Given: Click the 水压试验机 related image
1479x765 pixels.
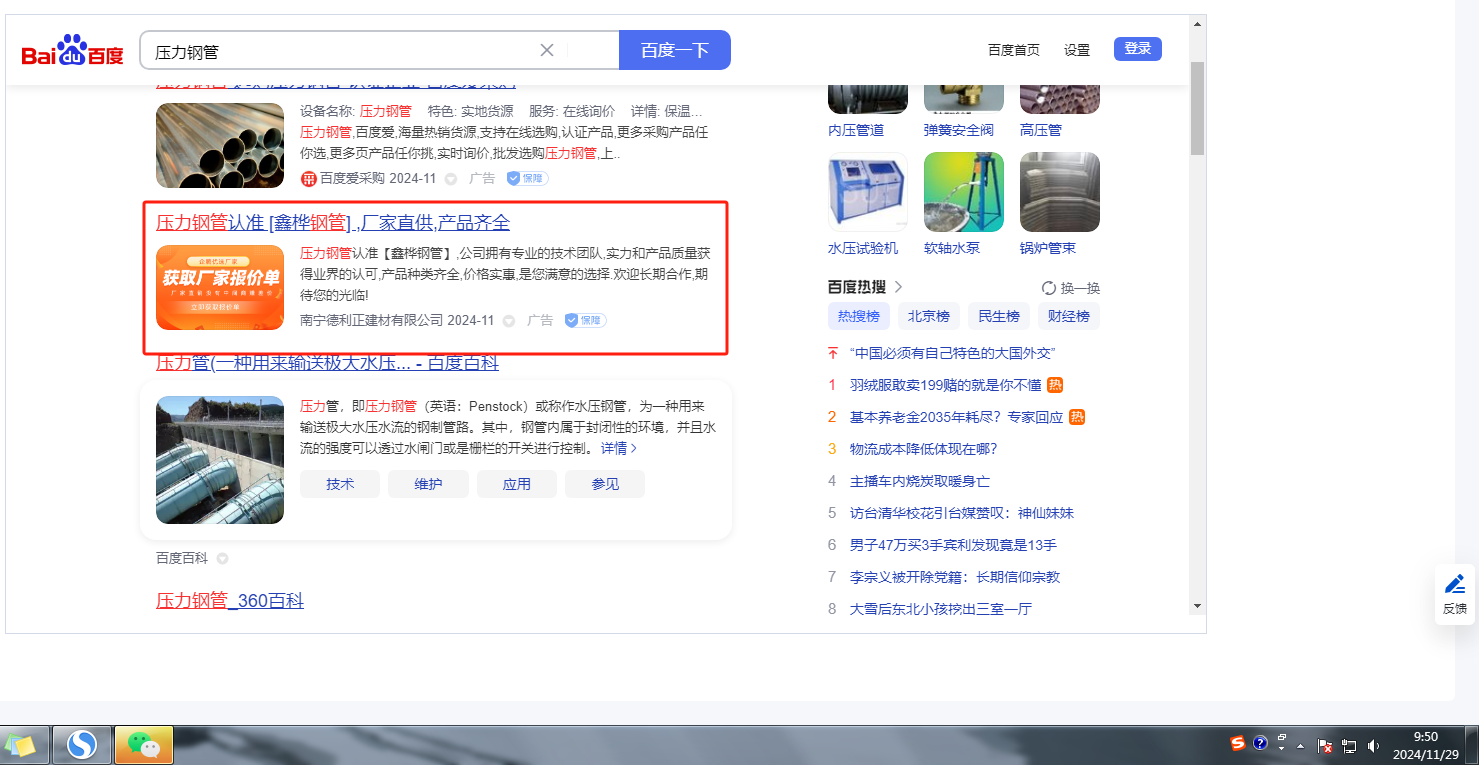Looking at the screenshot, I should (x=868, y=192).
